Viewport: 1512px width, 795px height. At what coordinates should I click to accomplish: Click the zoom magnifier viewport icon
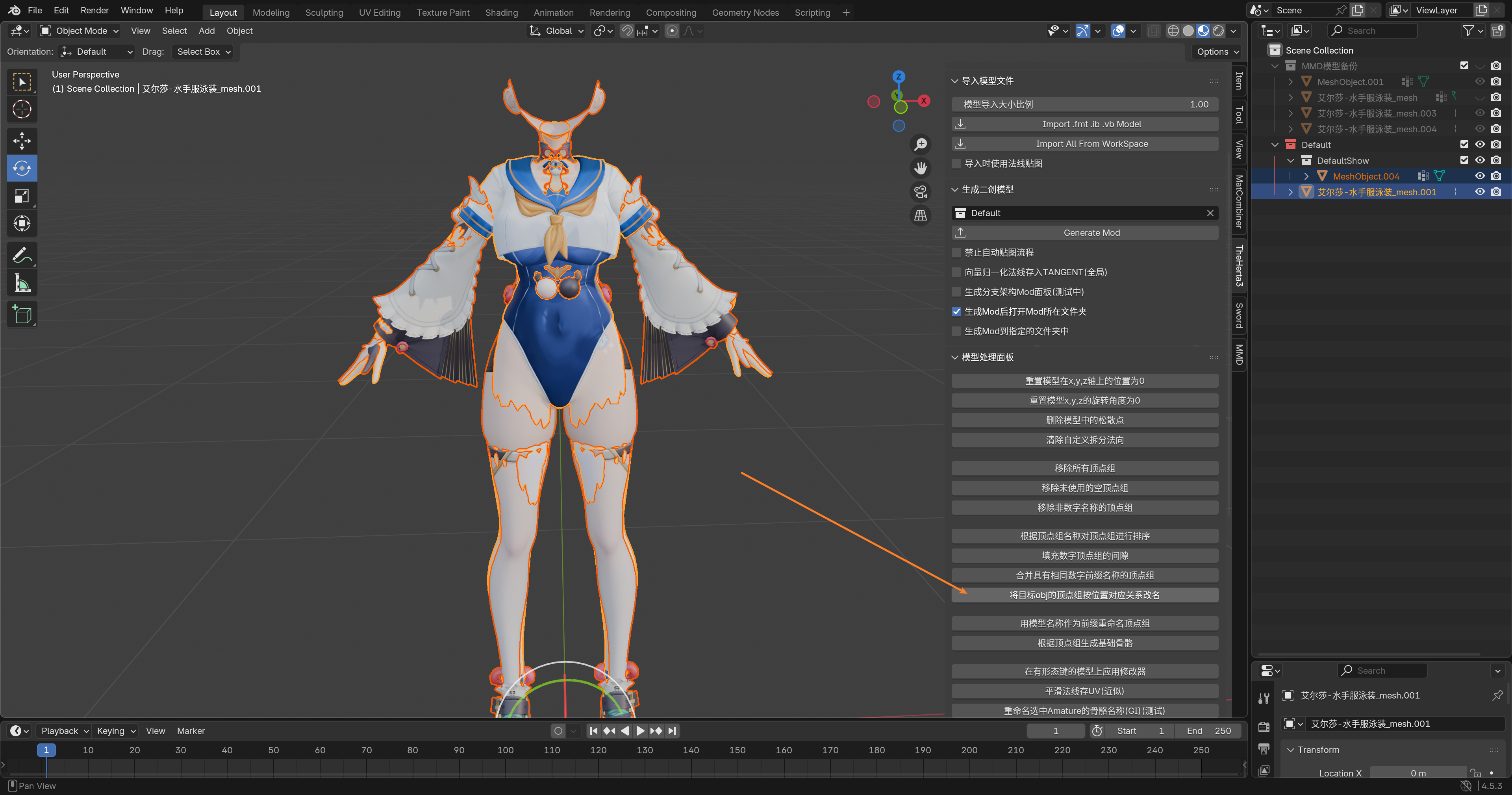[x=920, y=145]
